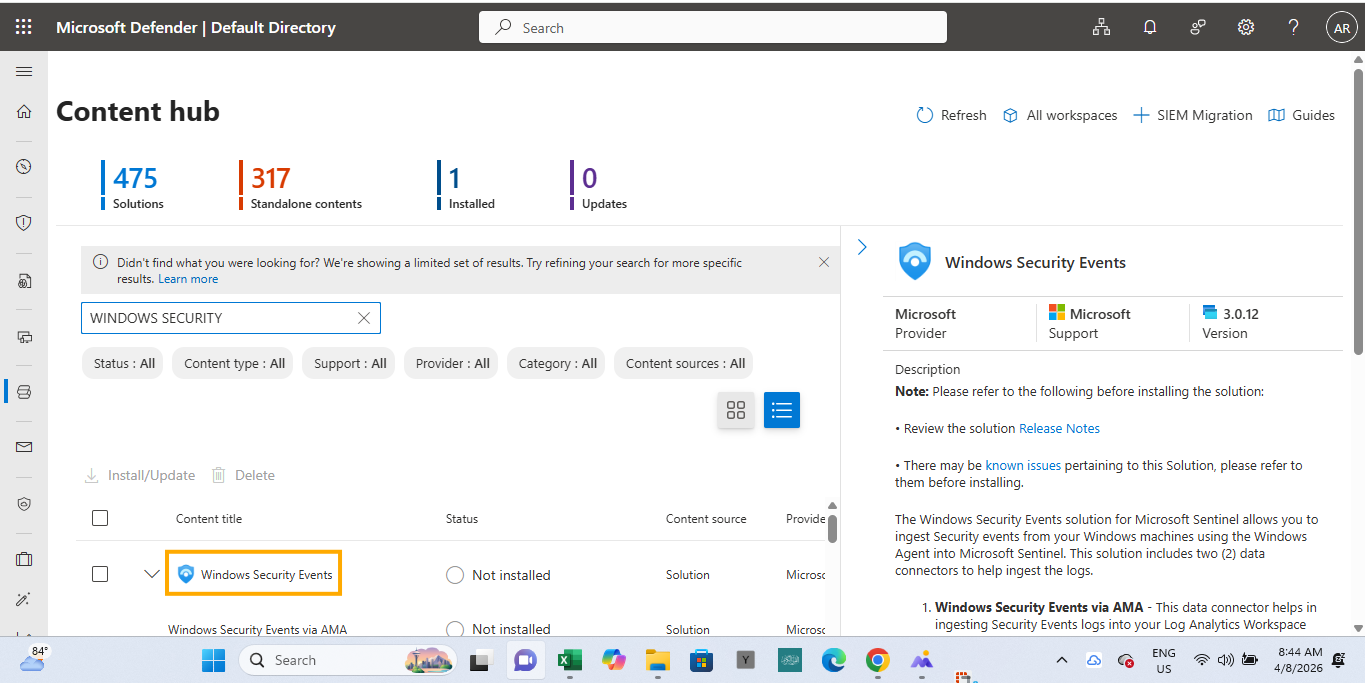Open the AR account avatar
This screenshot has height=683, width=1365.
[1341, 28]
